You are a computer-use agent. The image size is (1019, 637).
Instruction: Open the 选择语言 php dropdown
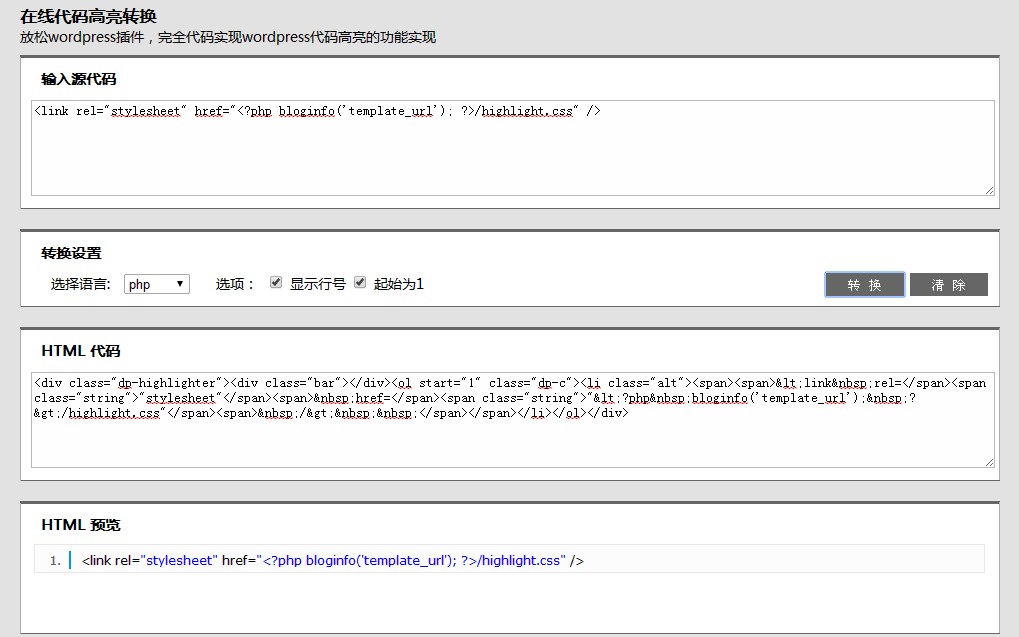pyautogui.click(x=157, y=284)
